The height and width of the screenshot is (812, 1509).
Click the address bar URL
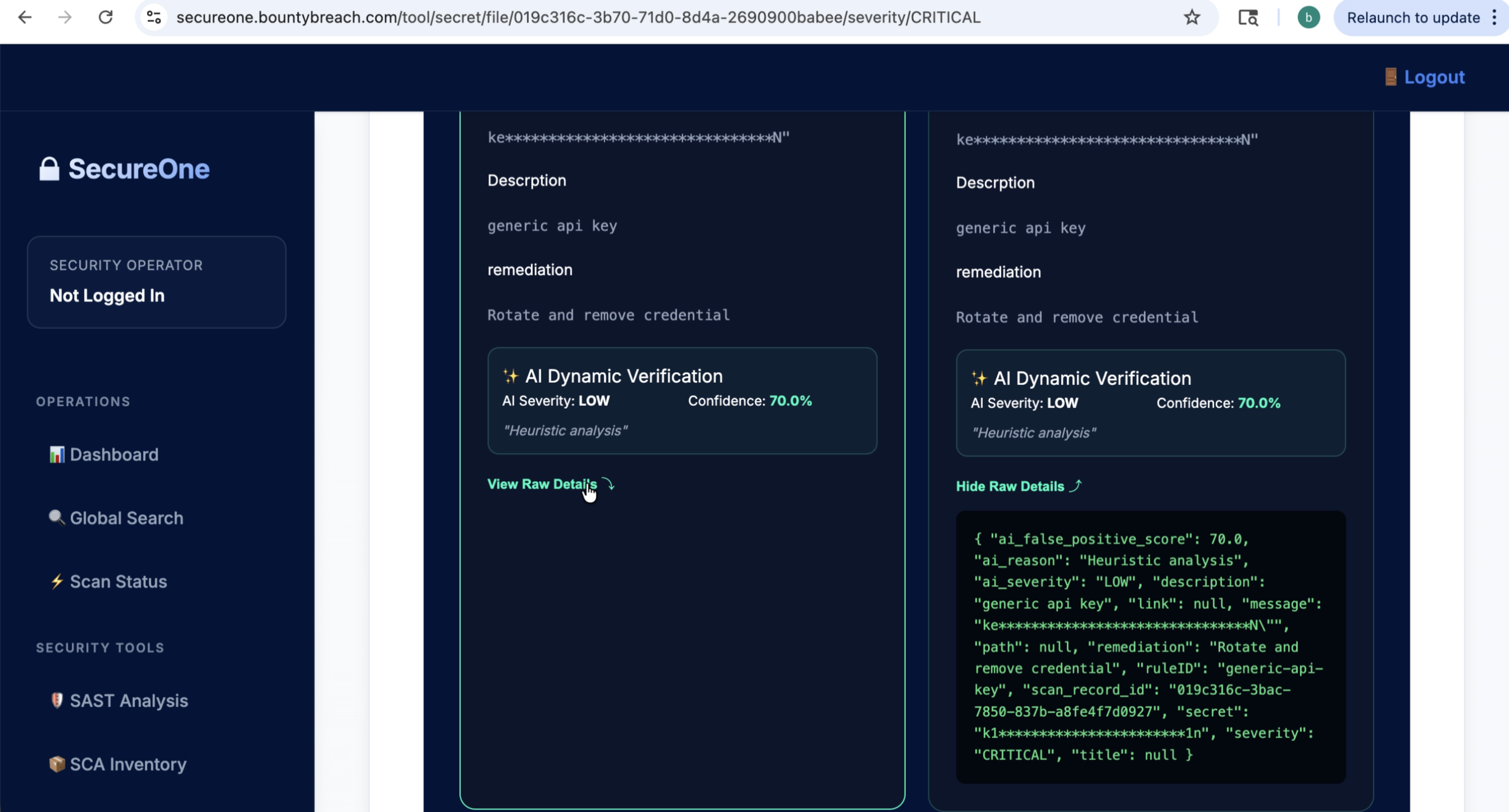578,17
